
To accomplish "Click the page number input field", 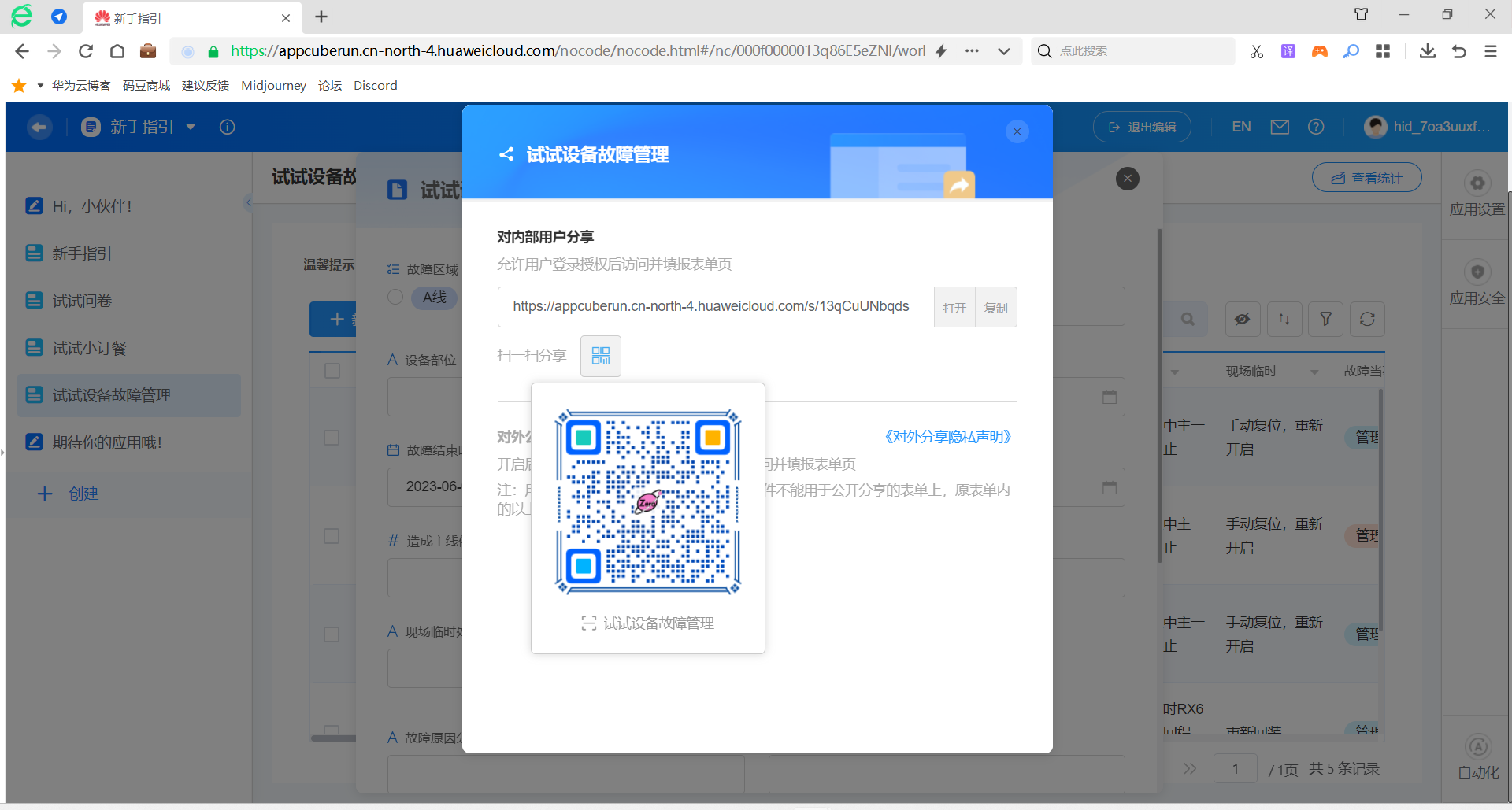I will click(x=1236, y=768).
